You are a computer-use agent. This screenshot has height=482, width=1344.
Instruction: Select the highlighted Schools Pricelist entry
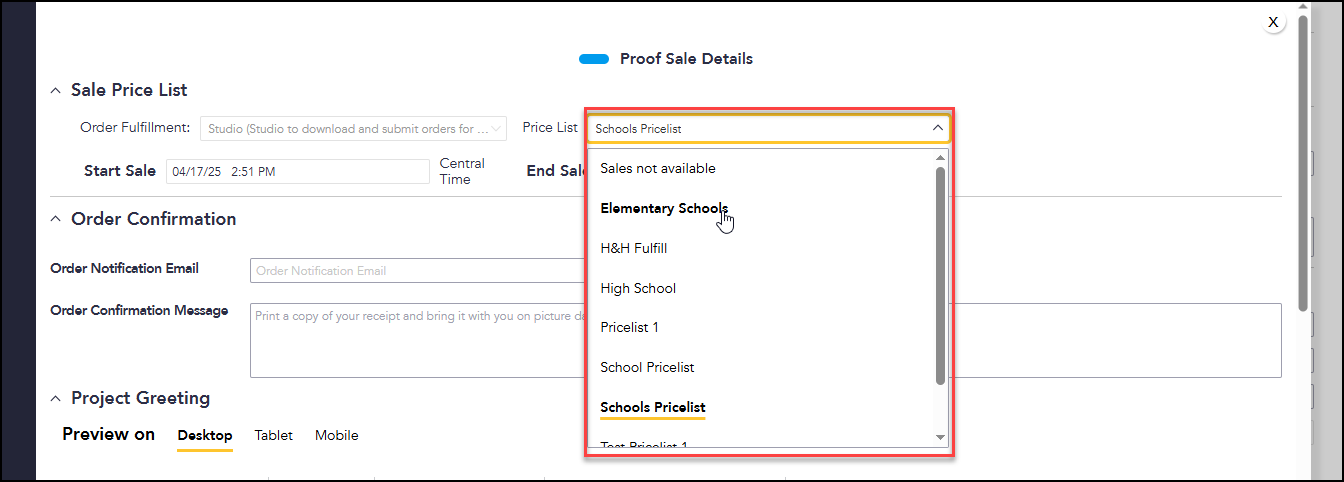[653, 407]
